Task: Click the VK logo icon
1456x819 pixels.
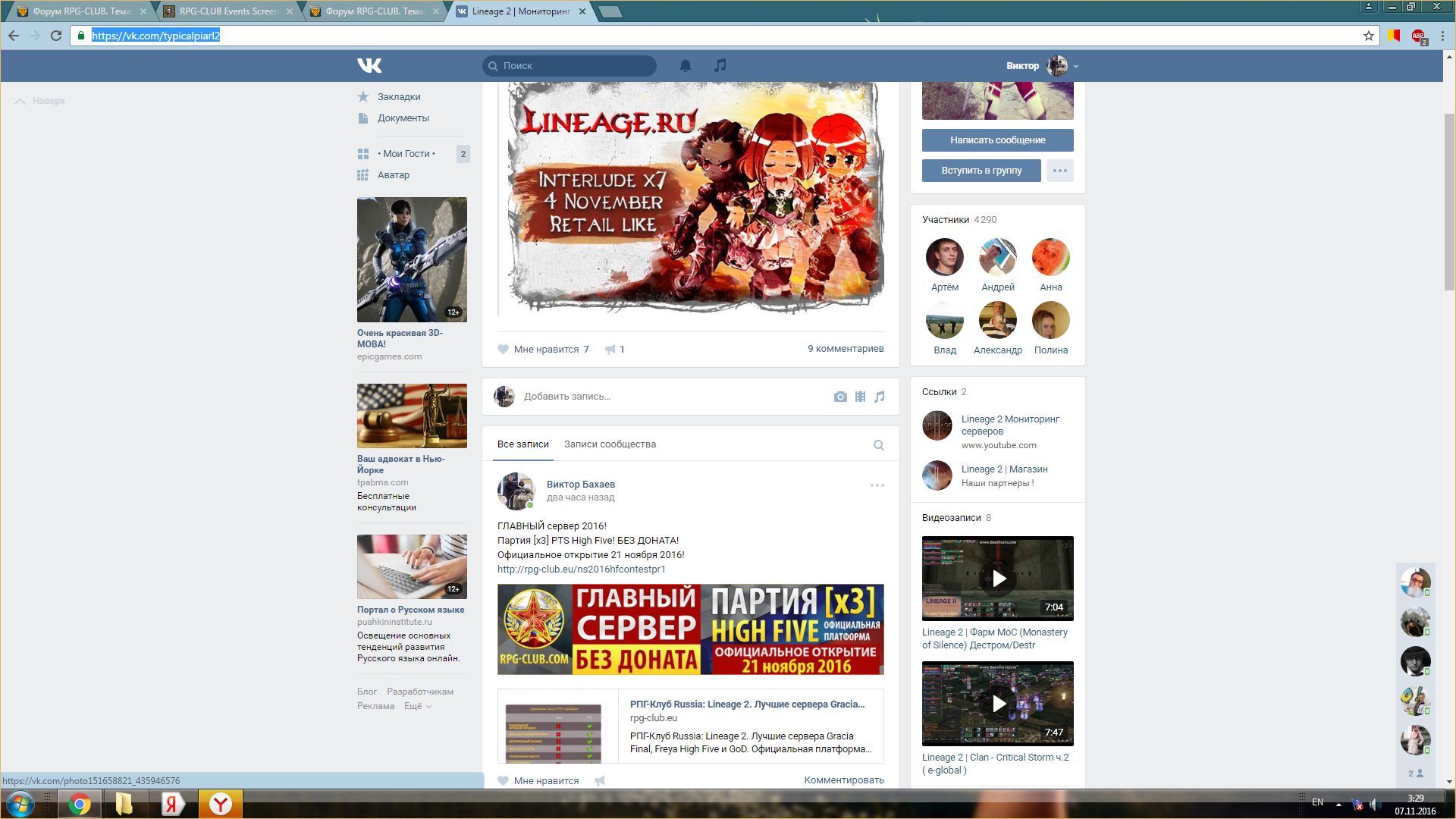Action: pos(369,66)
